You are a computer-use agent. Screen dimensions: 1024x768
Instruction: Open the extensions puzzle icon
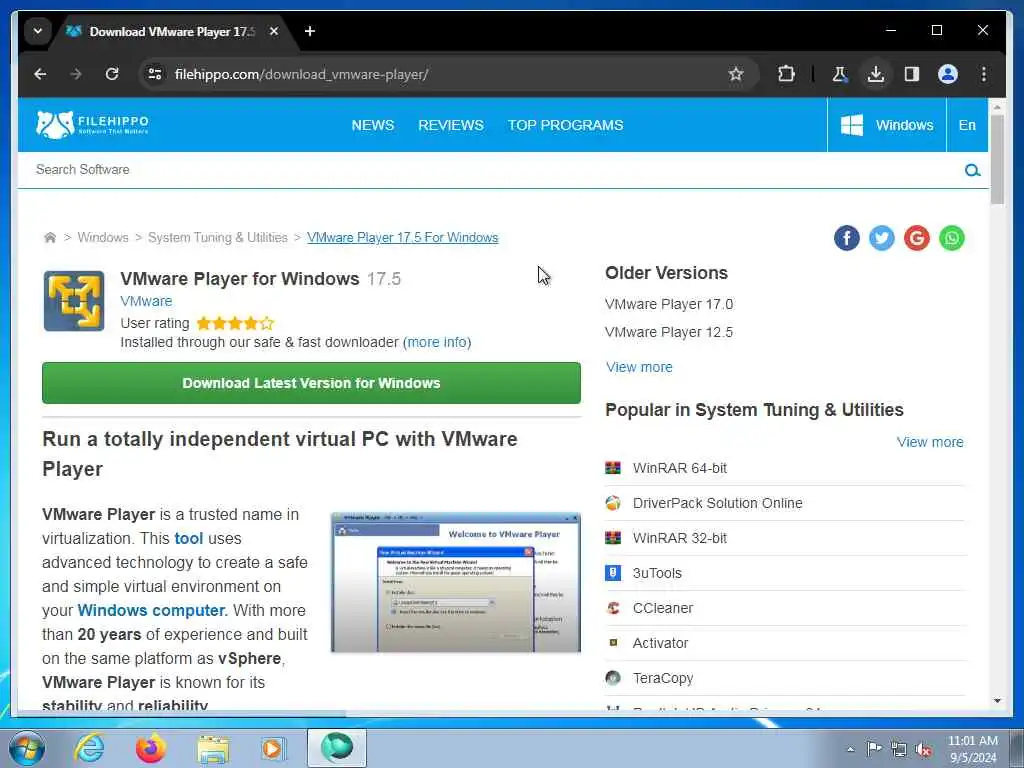786,74
